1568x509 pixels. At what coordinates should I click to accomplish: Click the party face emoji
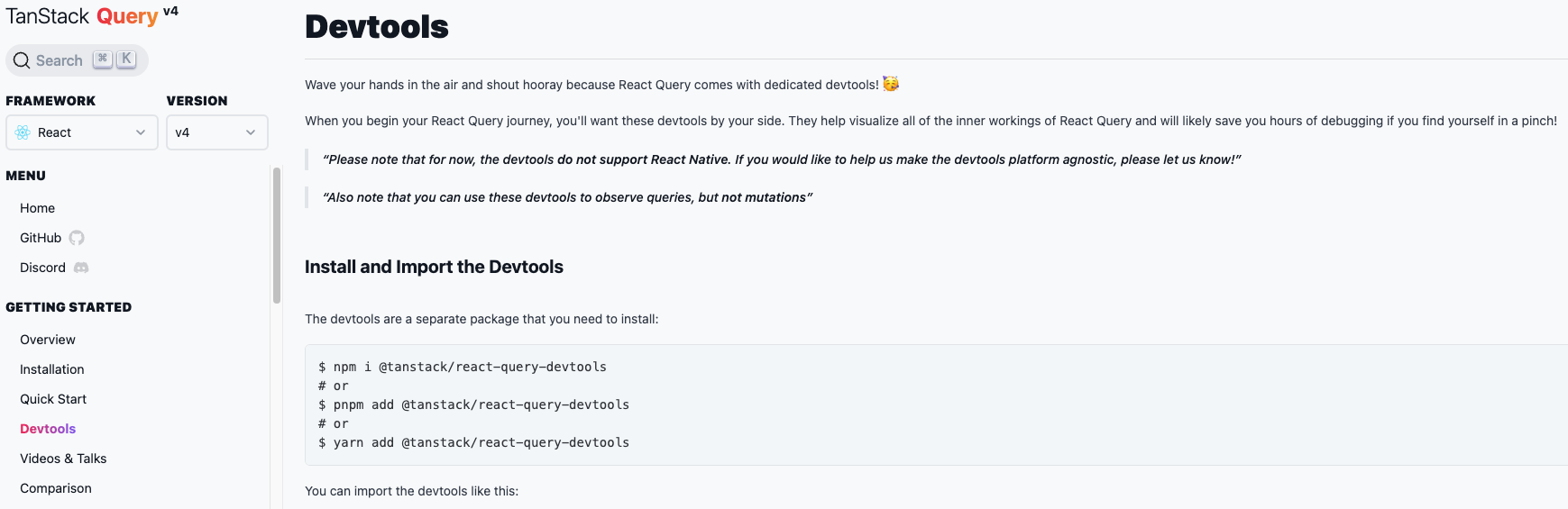click(891, 84)
